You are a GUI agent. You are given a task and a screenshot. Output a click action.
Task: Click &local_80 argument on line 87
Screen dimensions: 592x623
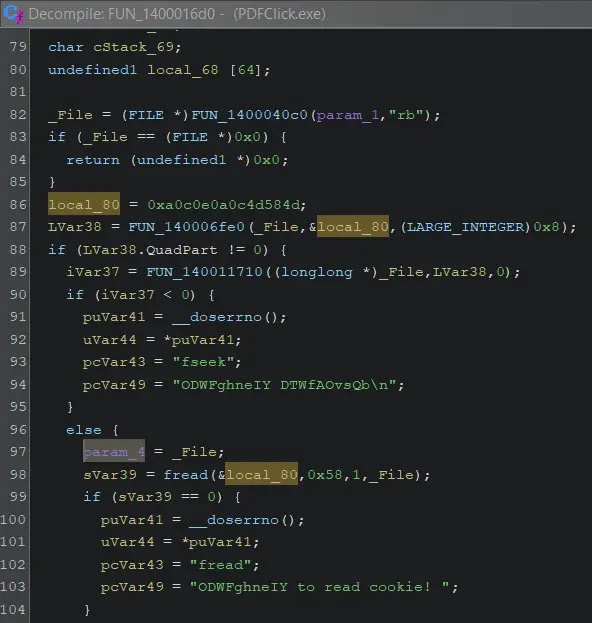349,226
